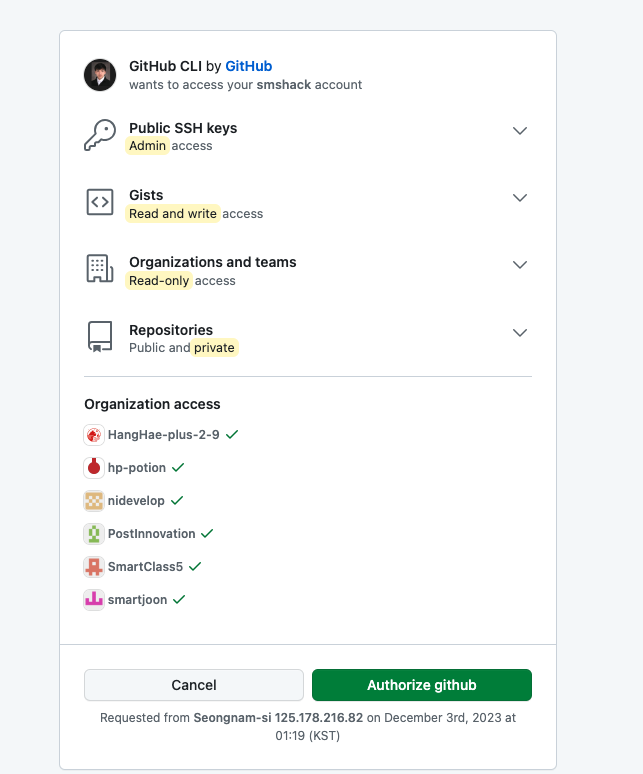Click the Repositories book icon

99,338
